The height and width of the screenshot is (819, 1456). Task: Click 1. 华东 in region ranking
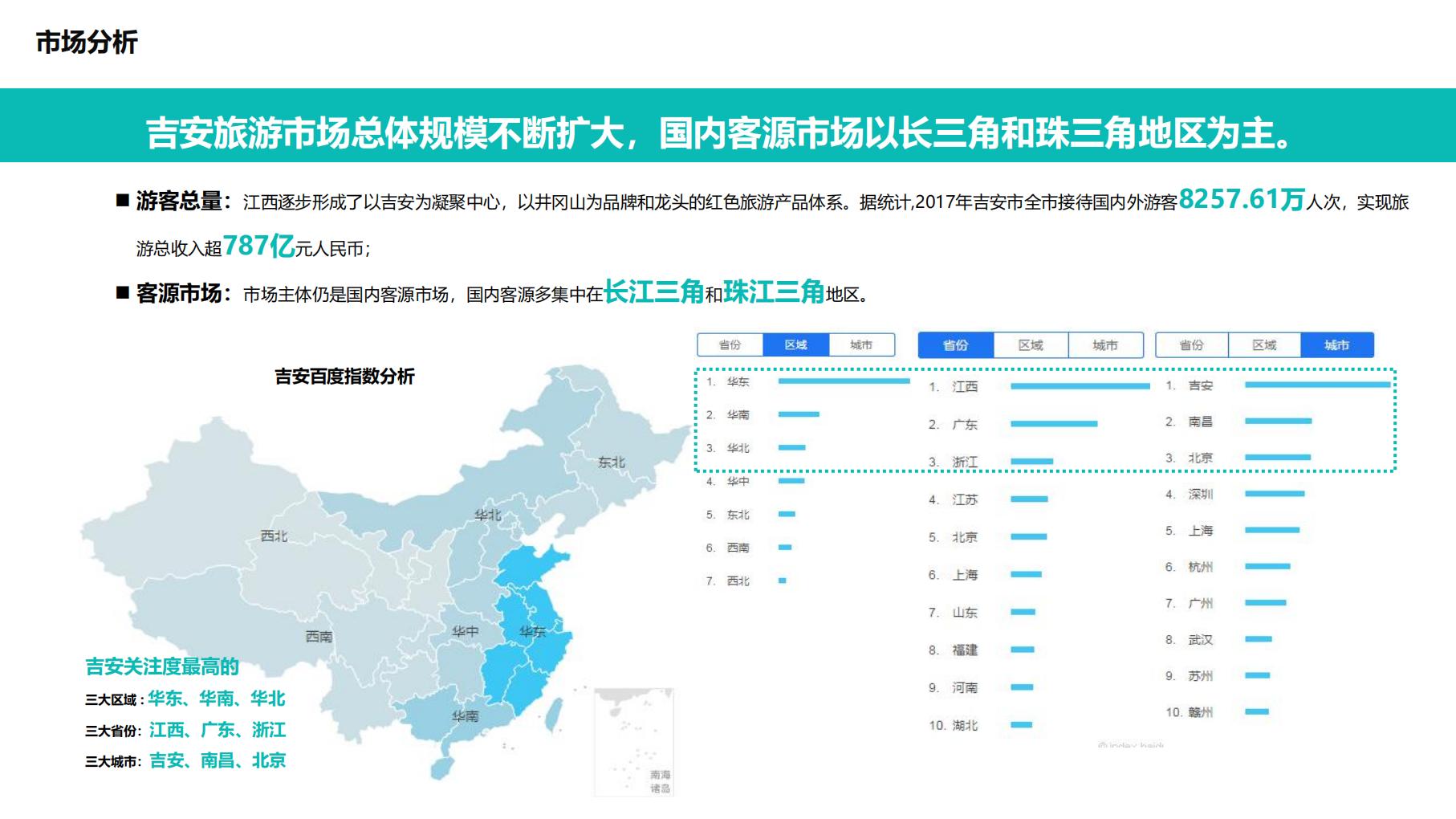(x=728, y=381)
